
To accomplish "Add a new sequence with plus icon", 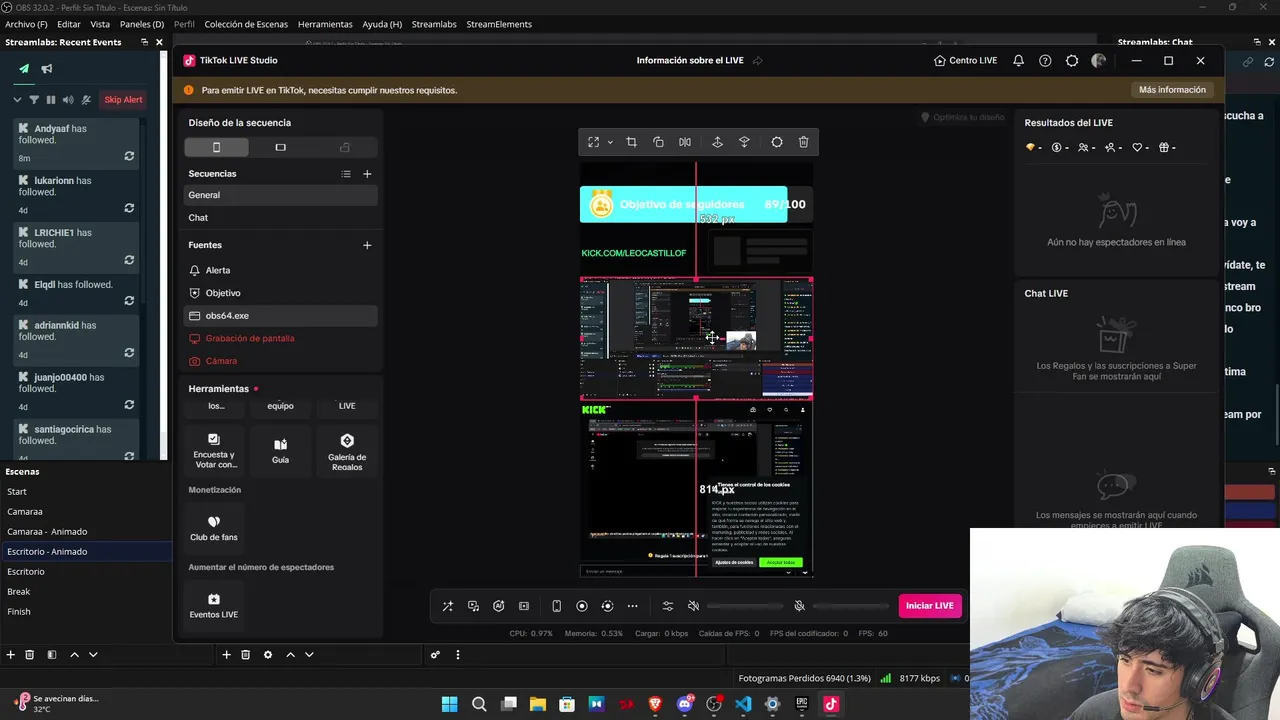I will (x=367, y=174).
